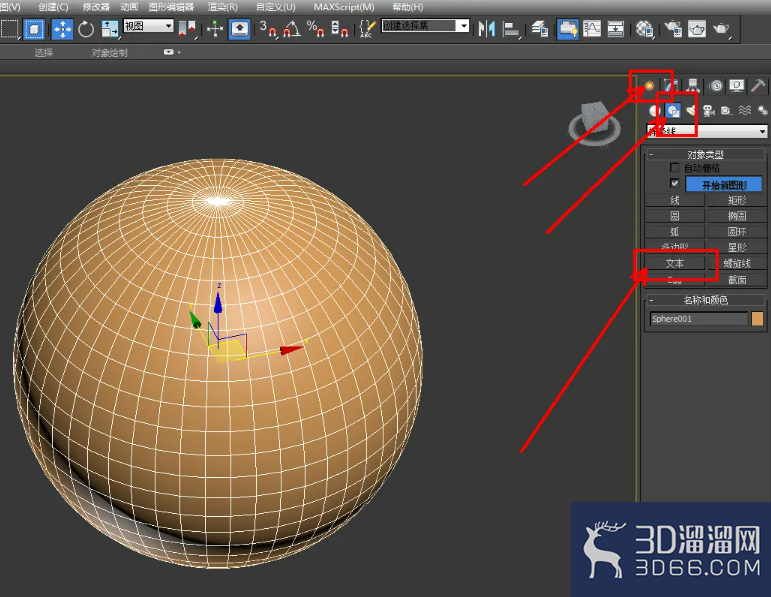The height and width of the screenshot is (597, 771).
Task: Select the Geometry category icon
Action: click(654, 110)
